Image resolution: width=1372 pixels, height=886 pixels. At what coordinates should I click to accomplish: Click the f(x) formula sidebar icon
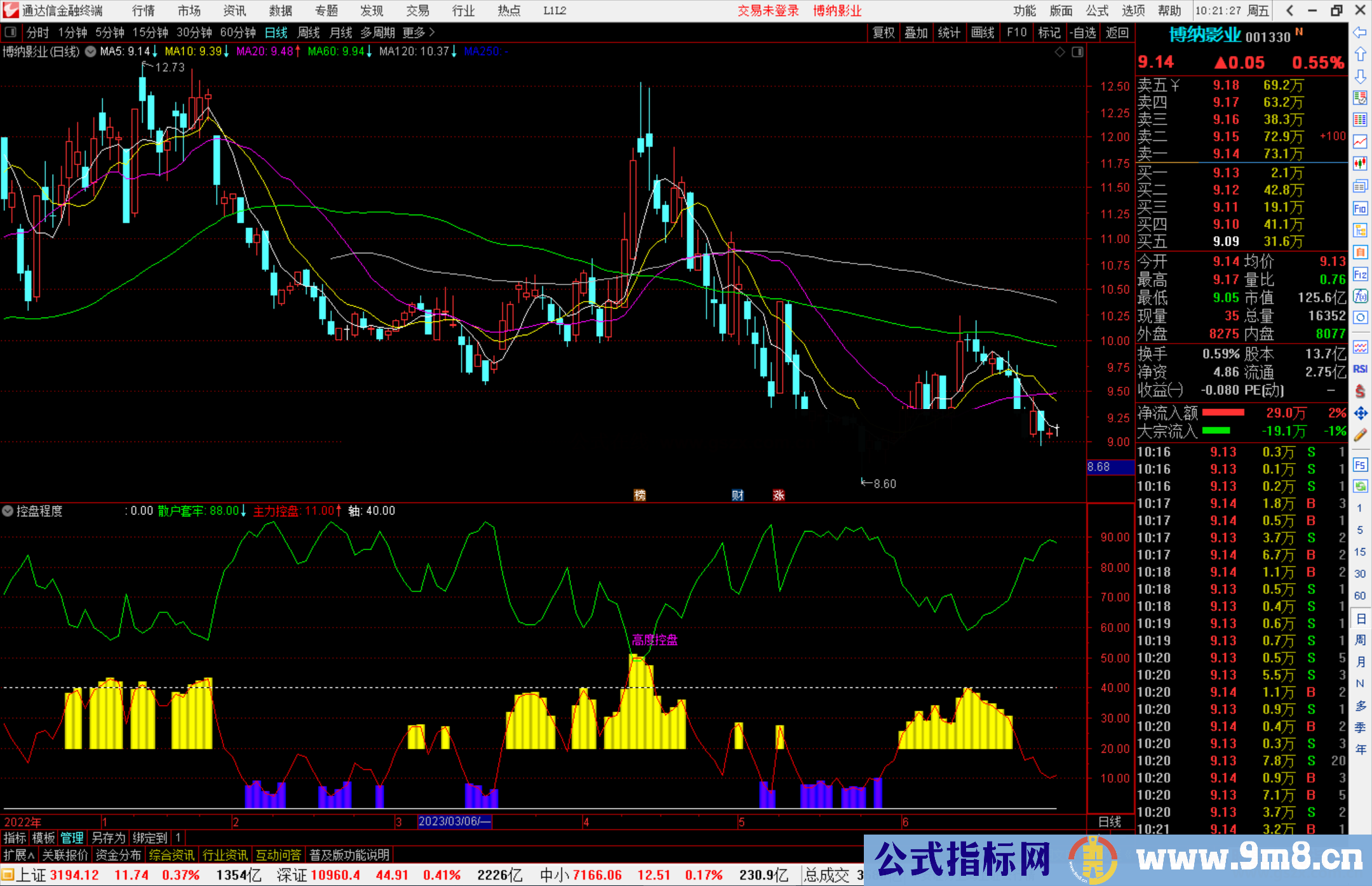click(1360, 296)
